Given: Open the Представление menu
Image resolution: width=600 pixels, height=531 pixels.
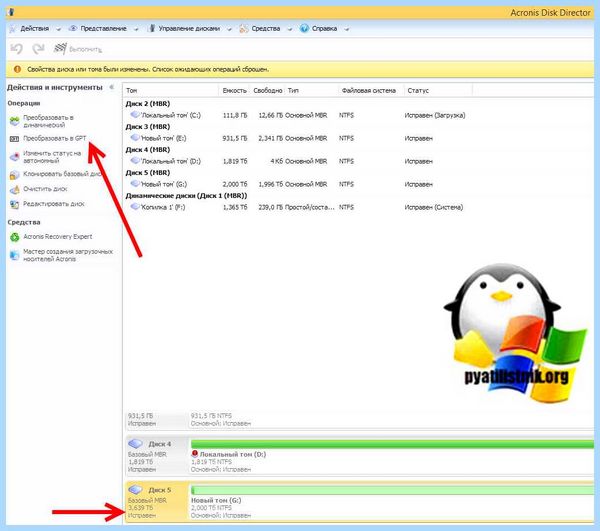Looking at the screenshot, I should click(103, 29).
